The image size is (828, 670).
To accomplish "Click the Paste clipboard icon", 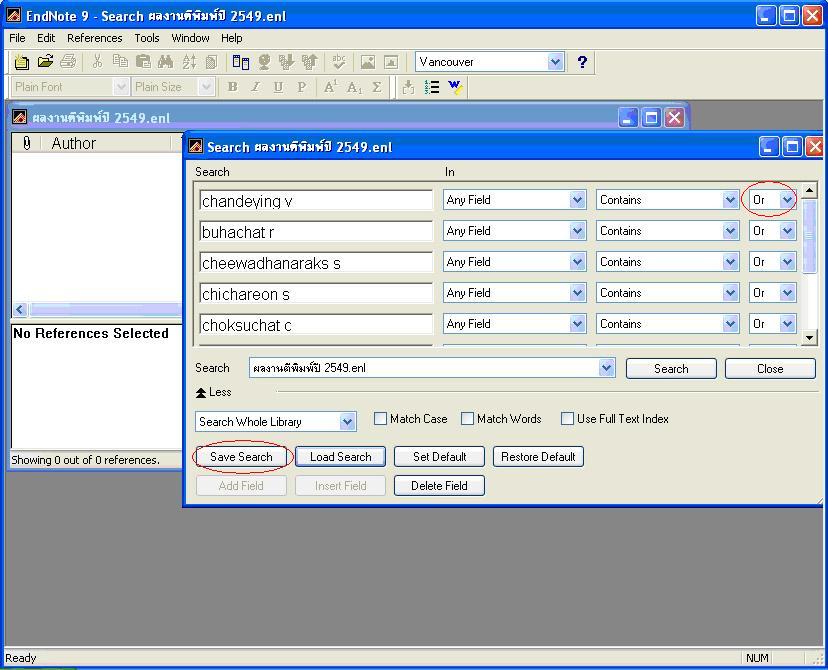I will tap(143, 62).
